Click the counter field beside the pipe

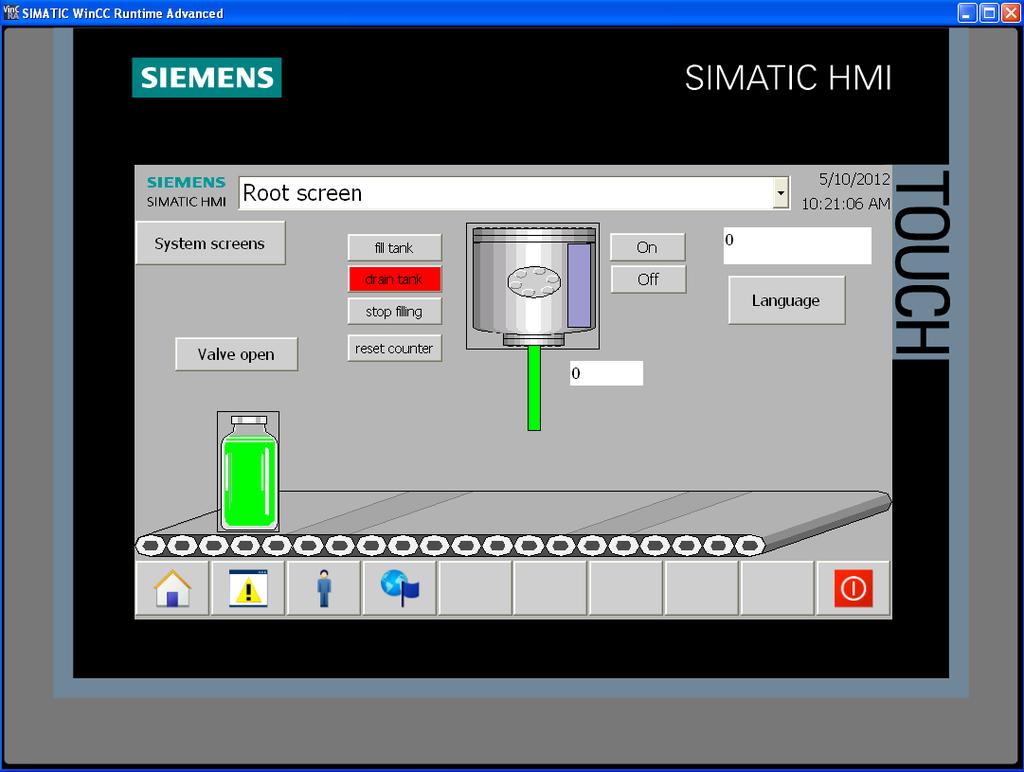(x=606, y=373)
